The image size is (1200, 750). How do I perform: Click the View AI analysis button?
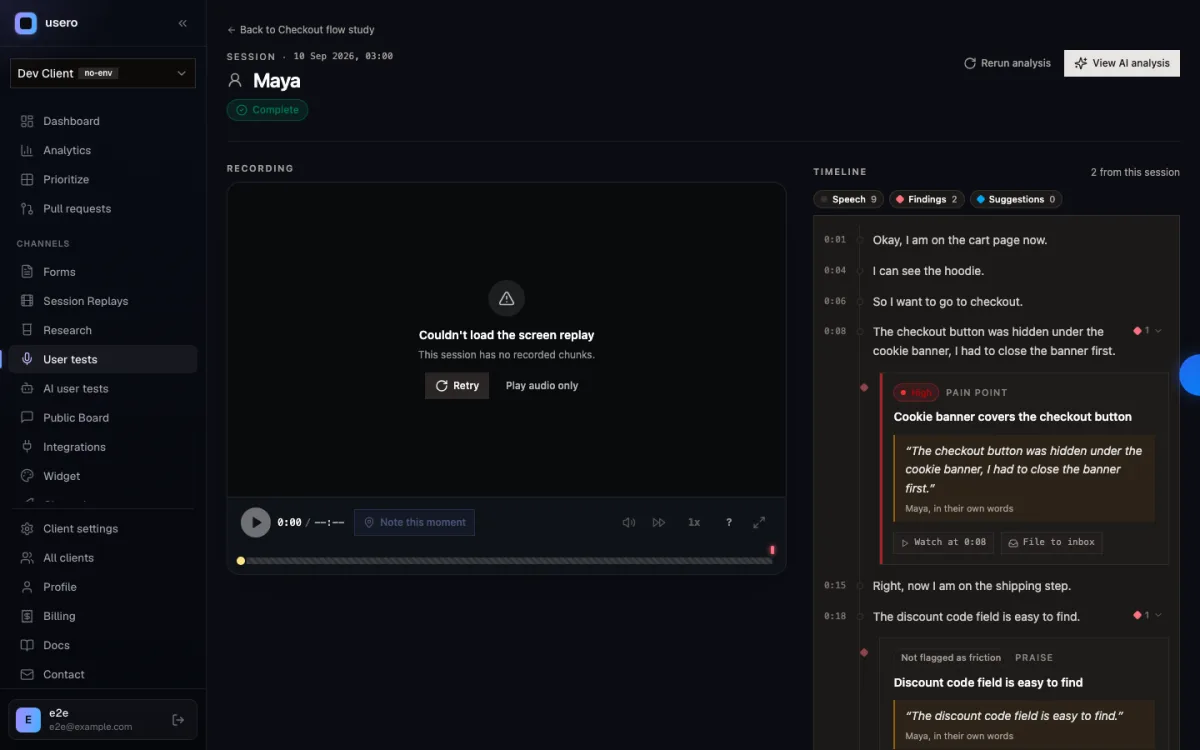click(x=1122, y=63)
